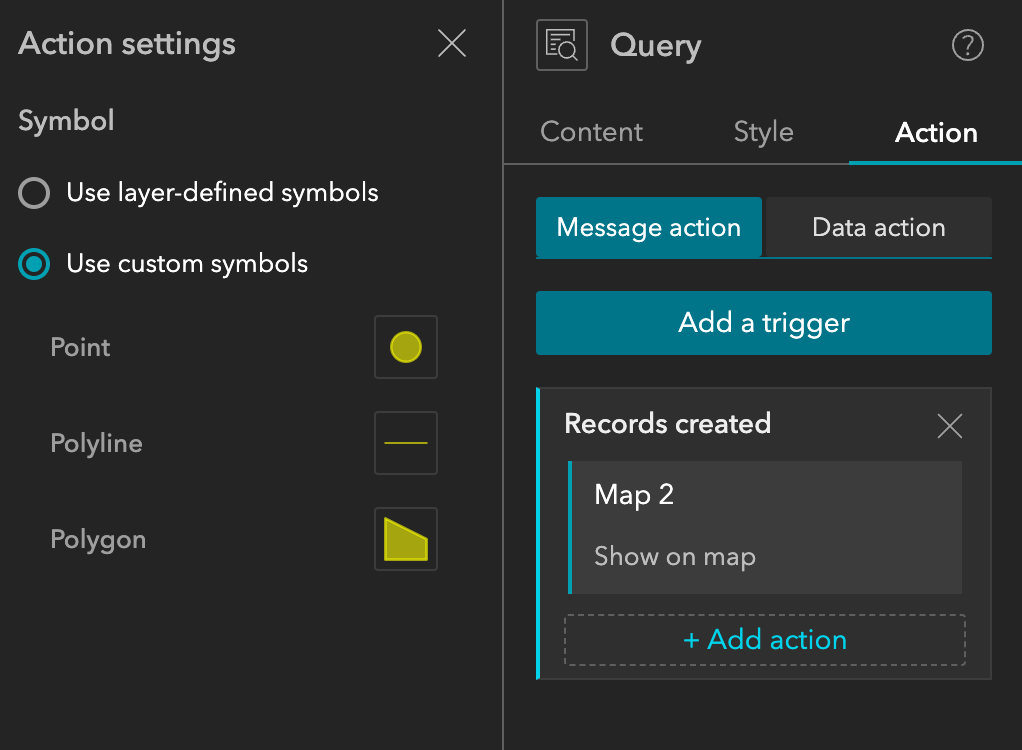Click the Query widget icon
The height and width of the screenshot is (750, 1022).
click(x=562, y=45)
